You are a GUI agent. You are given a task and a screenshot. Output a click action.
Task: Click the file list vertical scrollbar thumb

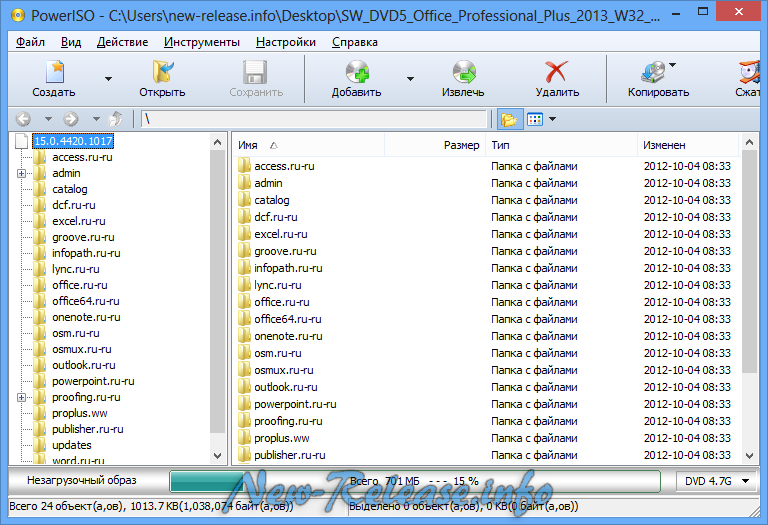coord(749,262)
